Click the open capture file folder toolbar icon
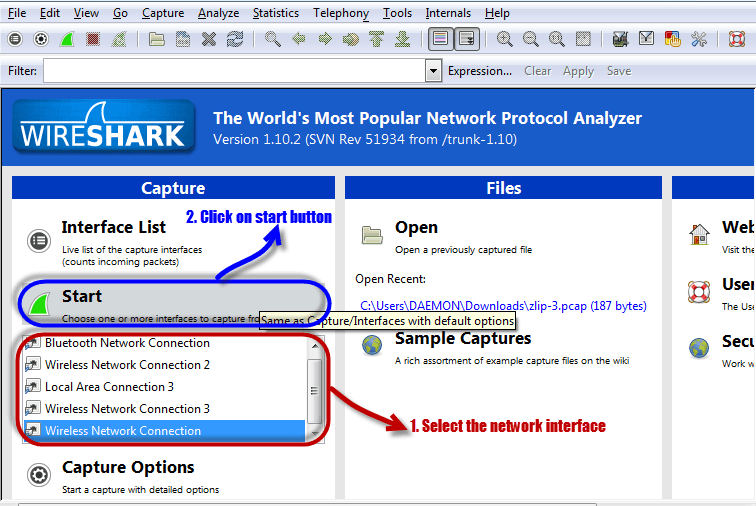 [157, 39]
